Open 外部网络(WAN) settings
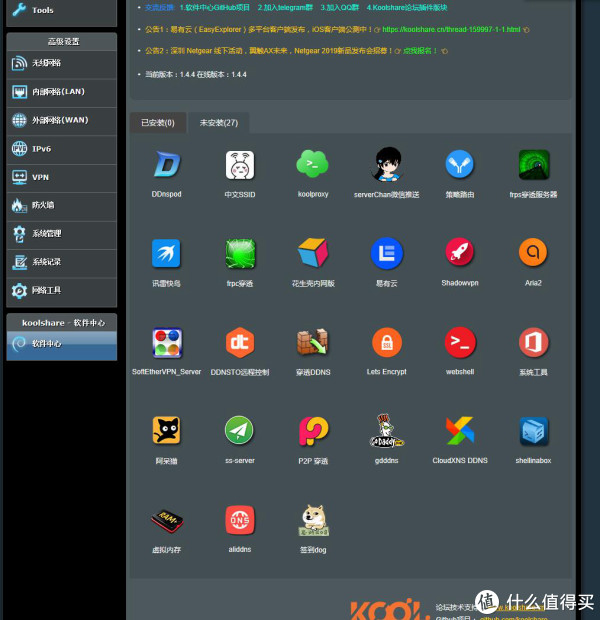Viewport: 600px width, 620px height. (x=62, y=121)
